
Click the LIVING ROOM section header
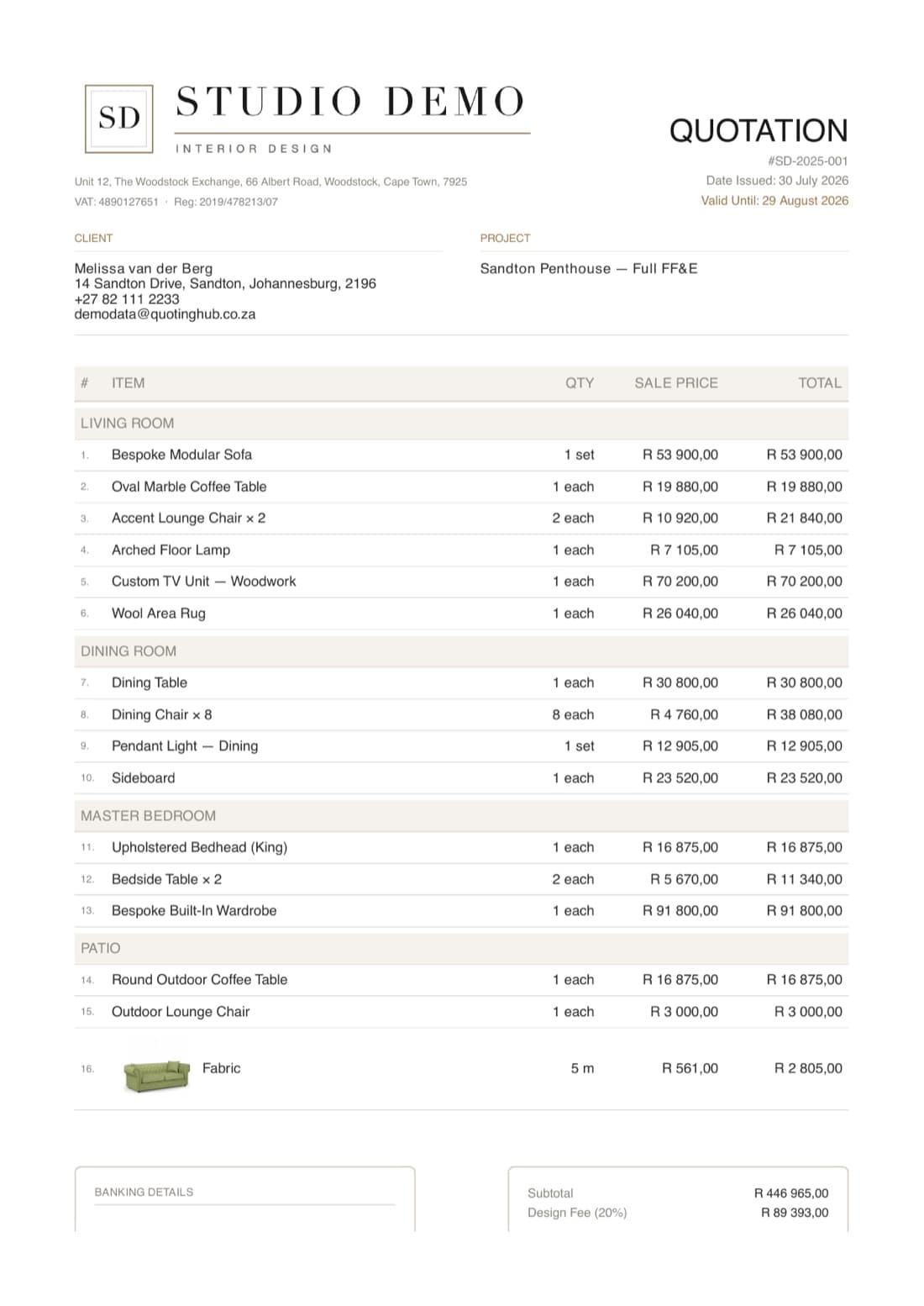click(461, 424)
